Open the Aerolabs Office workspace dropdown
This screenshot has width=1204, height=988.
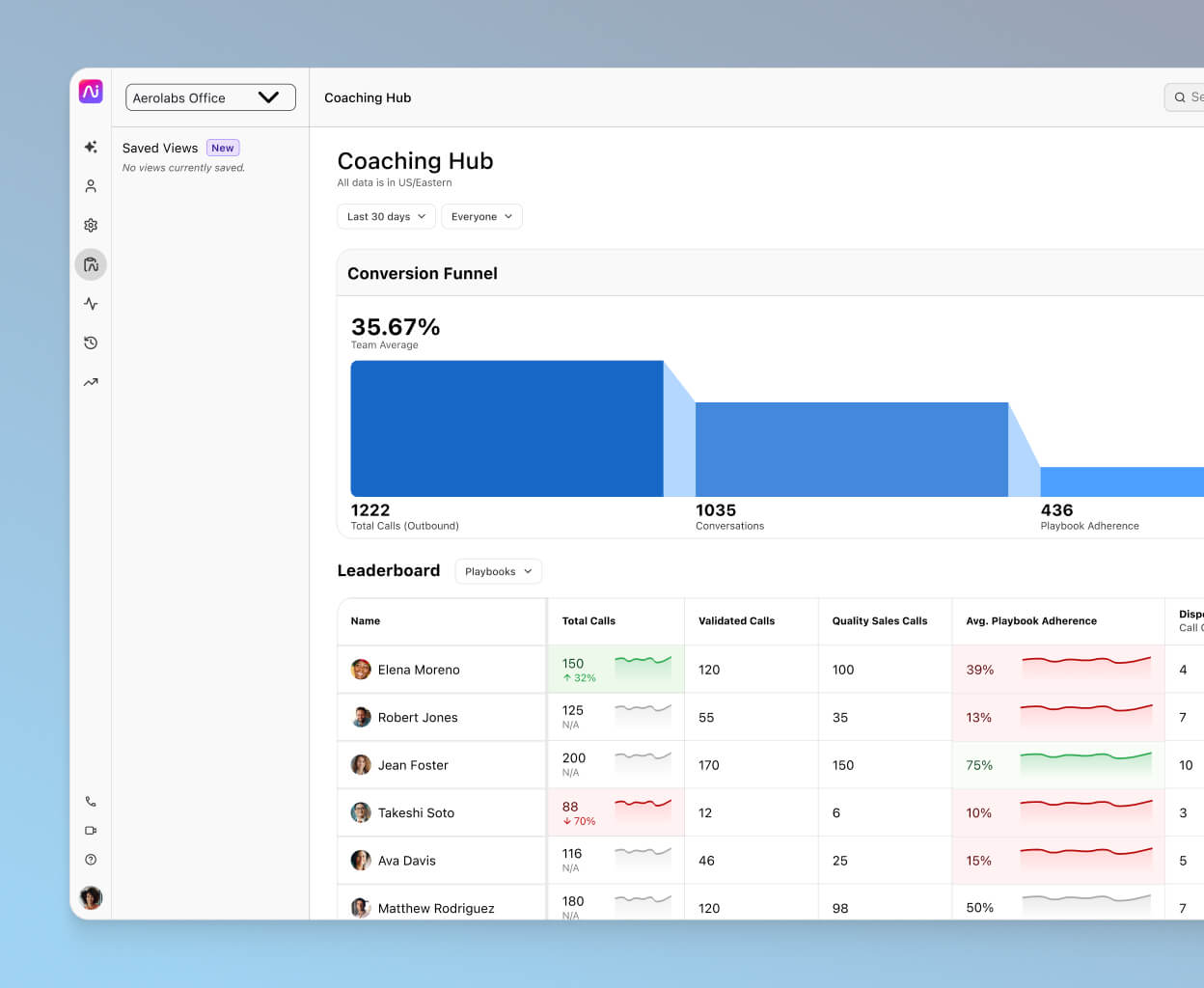(x=210, y=97)
